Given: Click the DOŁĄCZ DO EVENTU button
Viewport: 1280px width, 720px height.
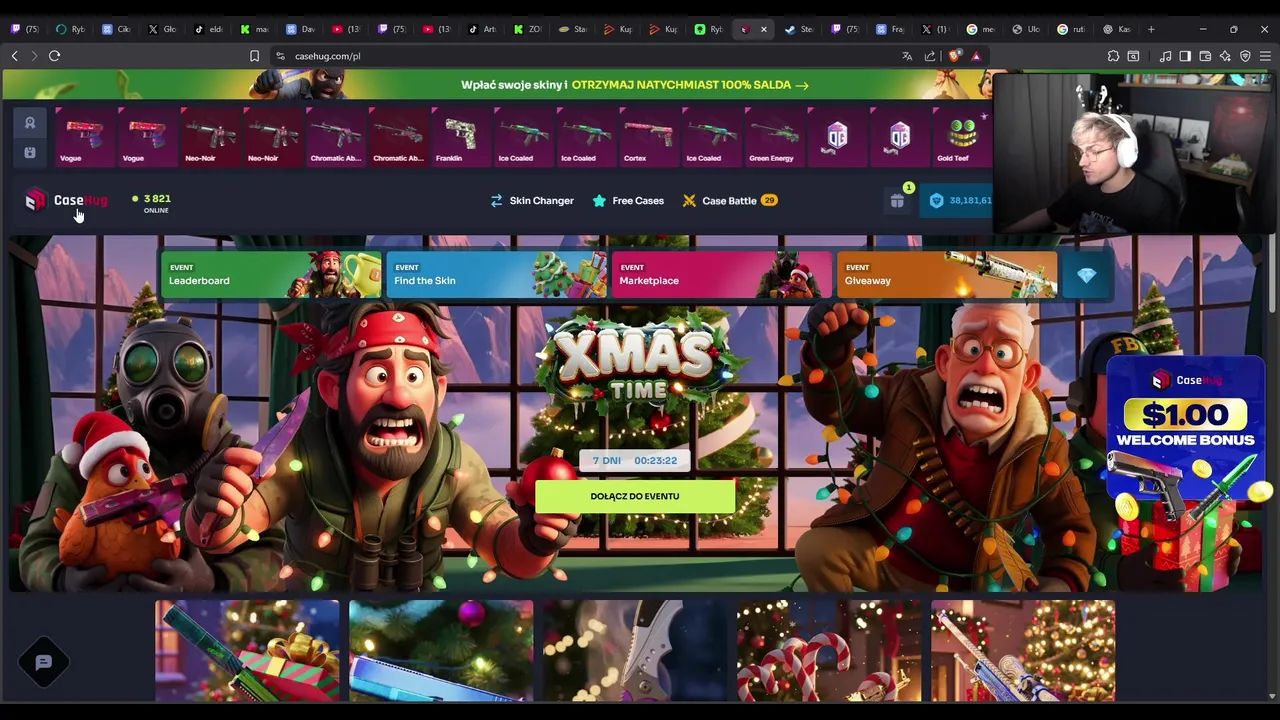Looking at the screenshot, I should click(x=635, y=497).
